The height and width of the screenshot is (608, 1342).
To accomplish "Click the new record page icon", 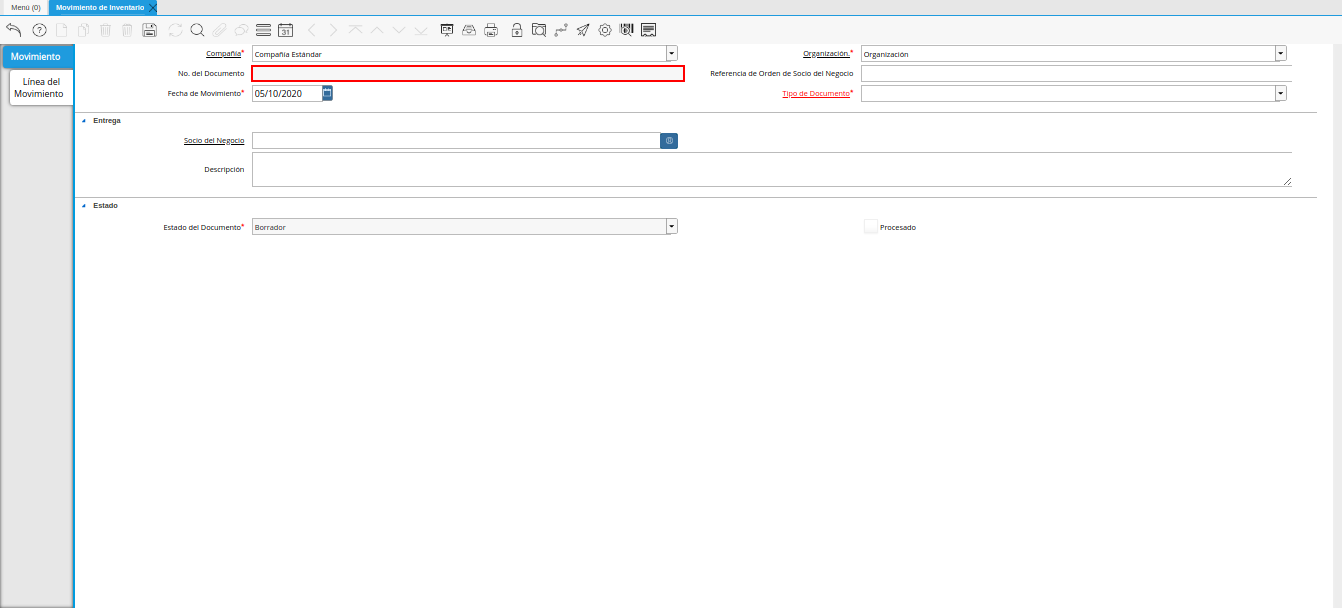I will (62, 30).
